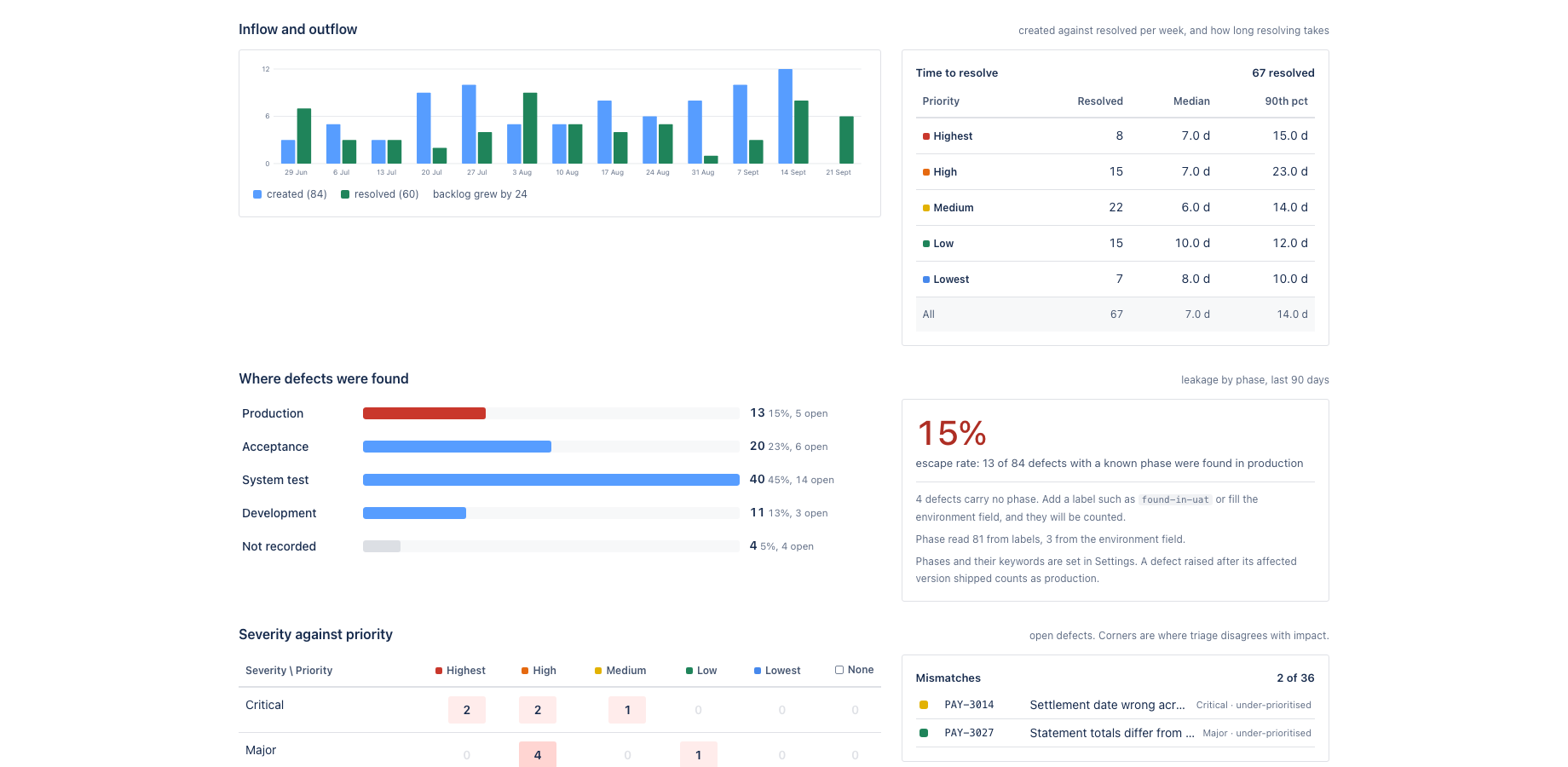The width and height of the screenshot is (1568, 767).
Task: Click the Lowest column header in severity matrix
Action: click(x=777, y=671)
